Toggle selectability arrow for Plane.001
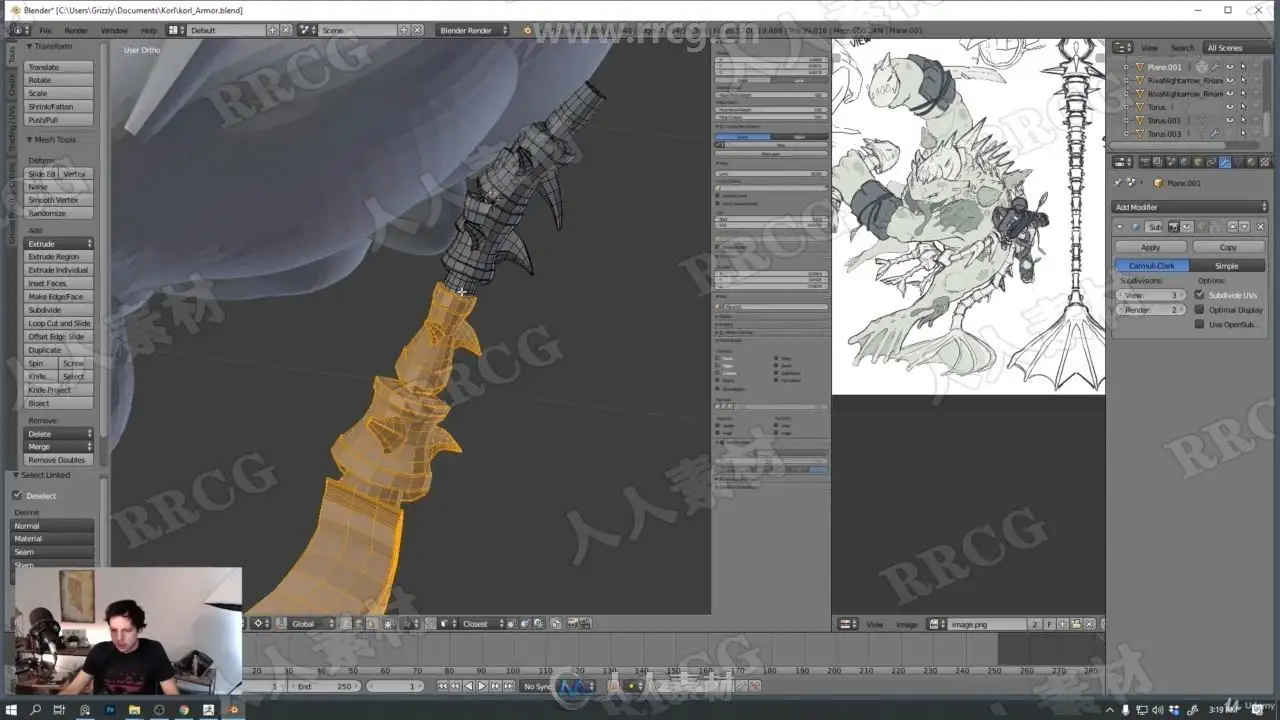The image size is (1280, 720). point(1243,67)
